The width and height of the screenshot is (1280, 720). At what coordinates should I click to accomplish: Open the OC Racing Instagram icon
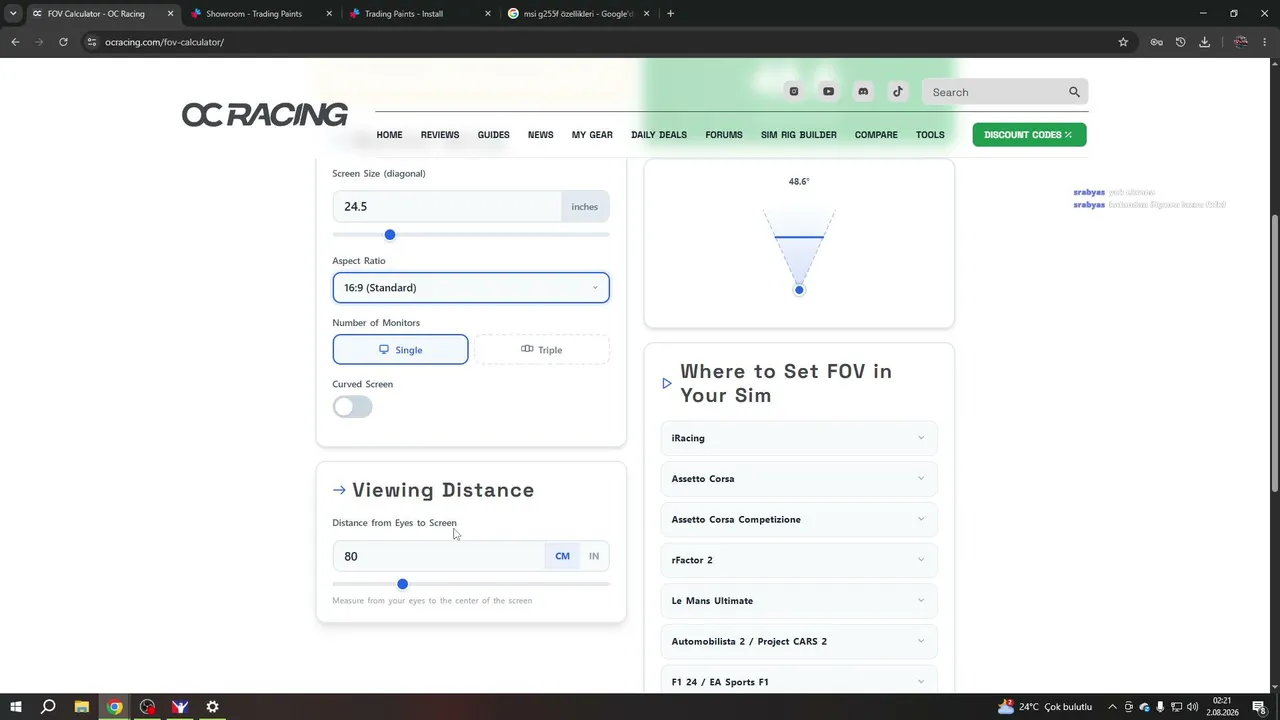coord(794,92)
